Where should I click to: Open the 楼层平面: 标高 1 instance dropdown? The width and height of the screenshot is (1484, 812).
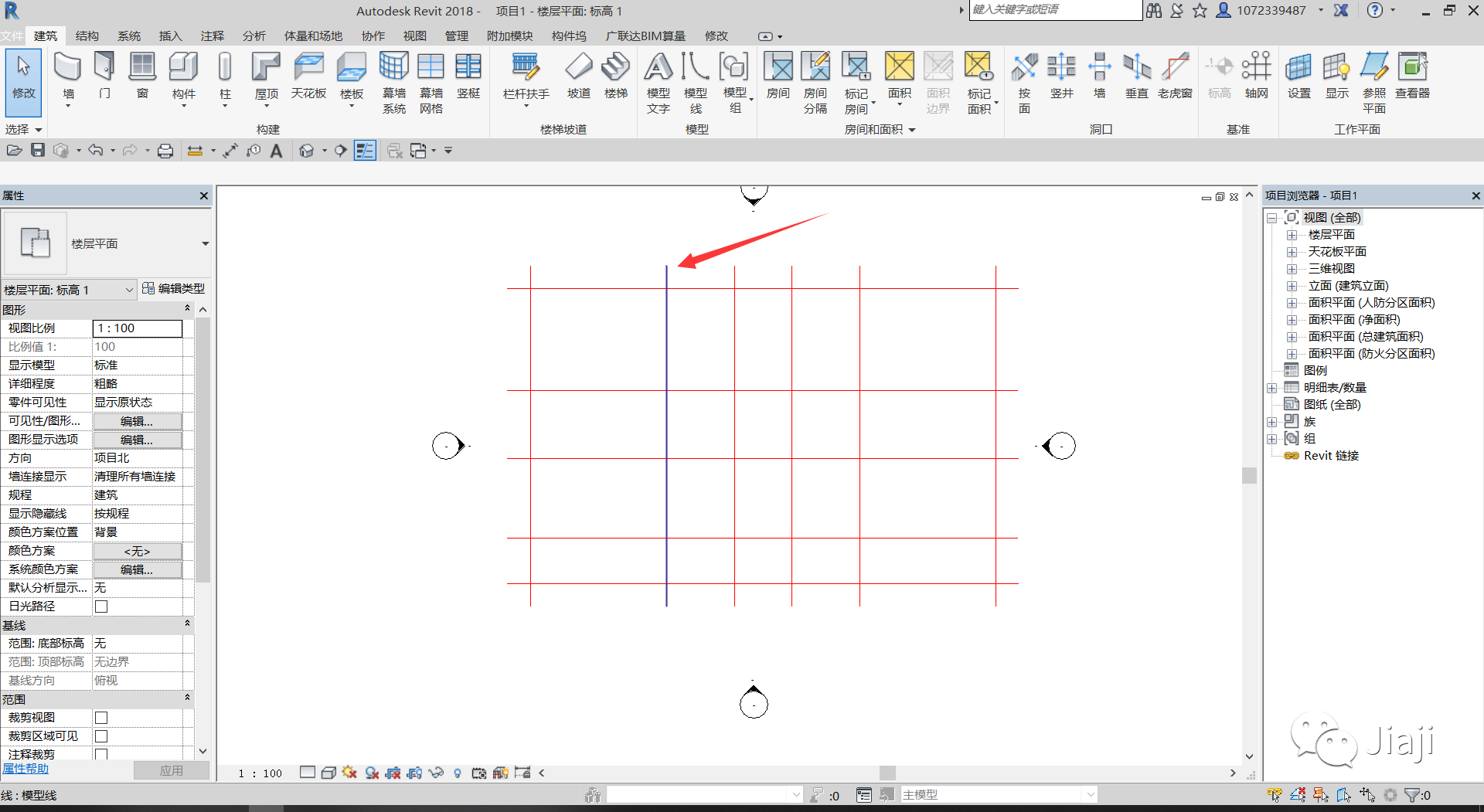click(69, 290)
